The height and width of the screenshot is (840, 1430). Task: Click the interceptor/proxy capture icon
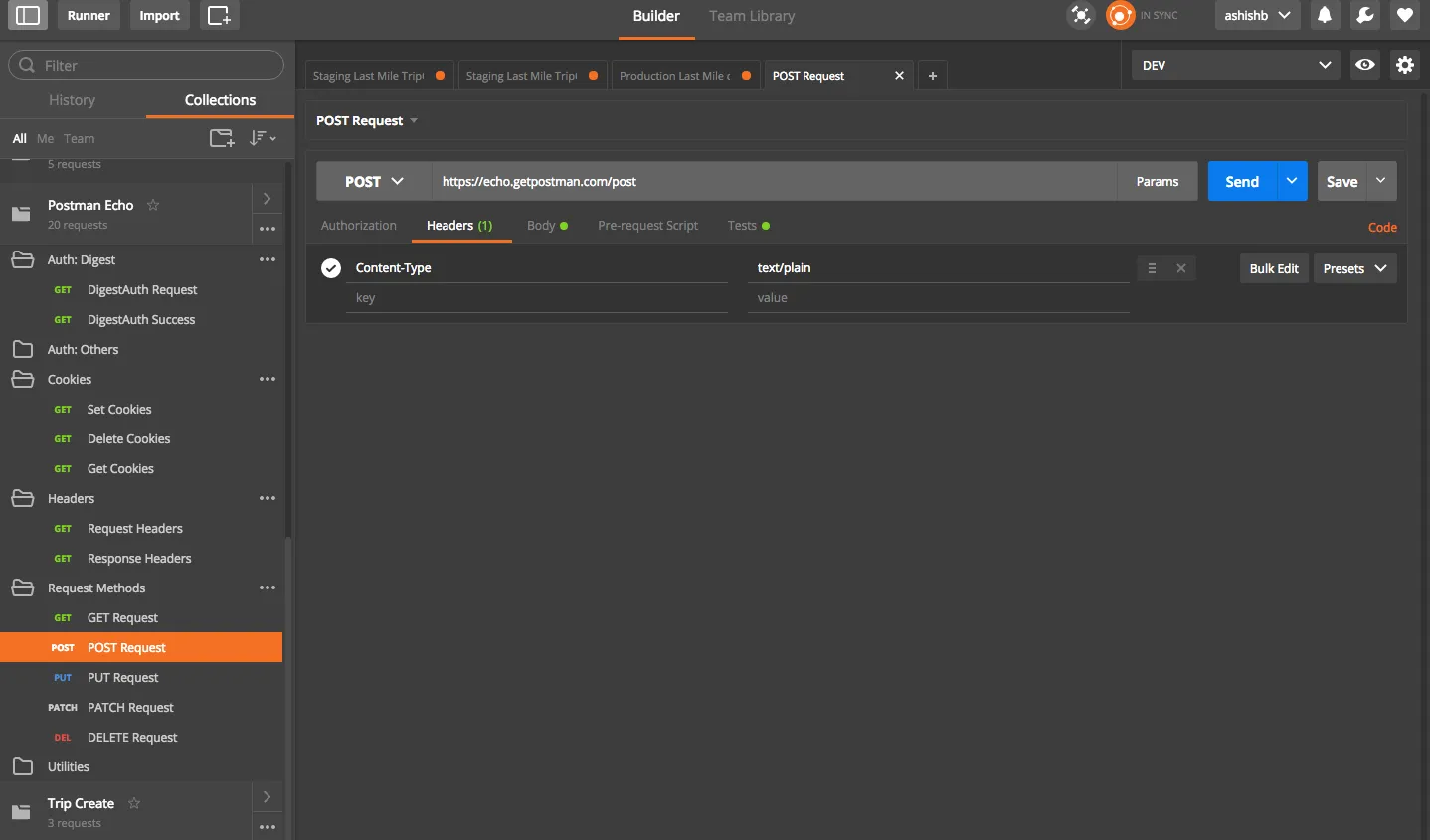pos(1081,15)
